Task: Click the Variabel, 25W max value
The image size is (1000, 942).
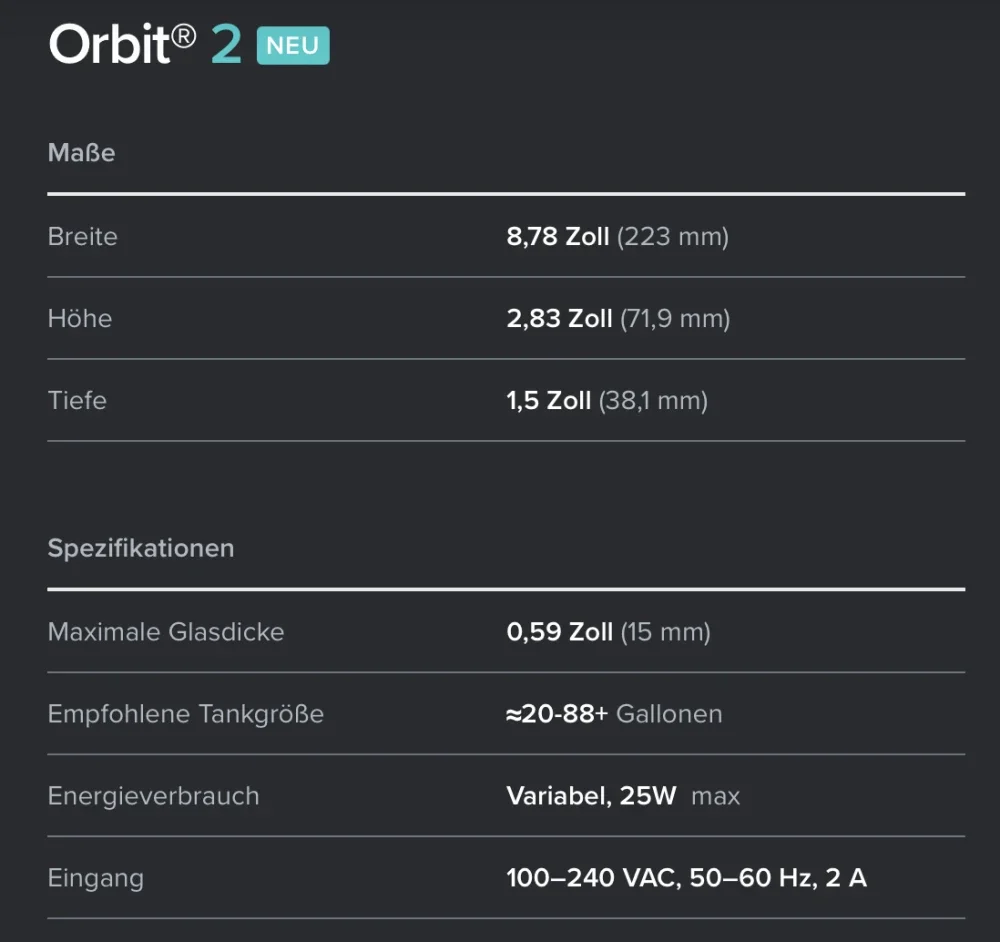Action: tap(623, 796)
